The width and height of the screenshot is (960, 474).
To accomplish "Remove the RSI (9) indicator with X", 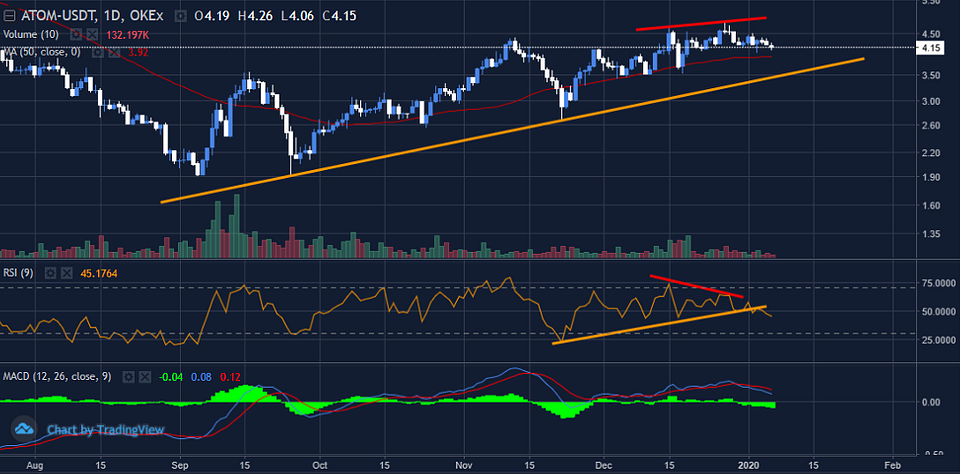I will pyautogui.click(x=67, y=273).
